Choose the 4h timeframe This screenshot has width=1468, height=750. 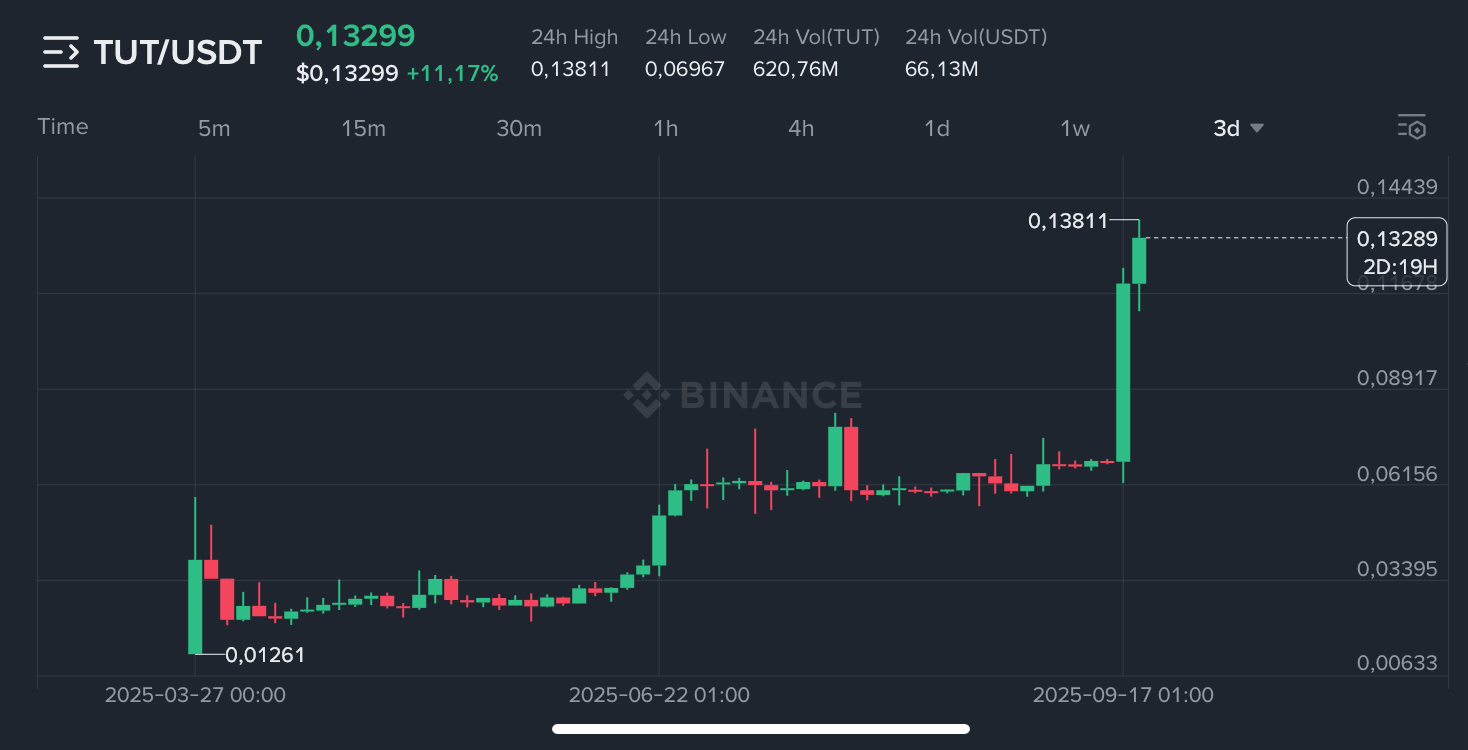801,128
